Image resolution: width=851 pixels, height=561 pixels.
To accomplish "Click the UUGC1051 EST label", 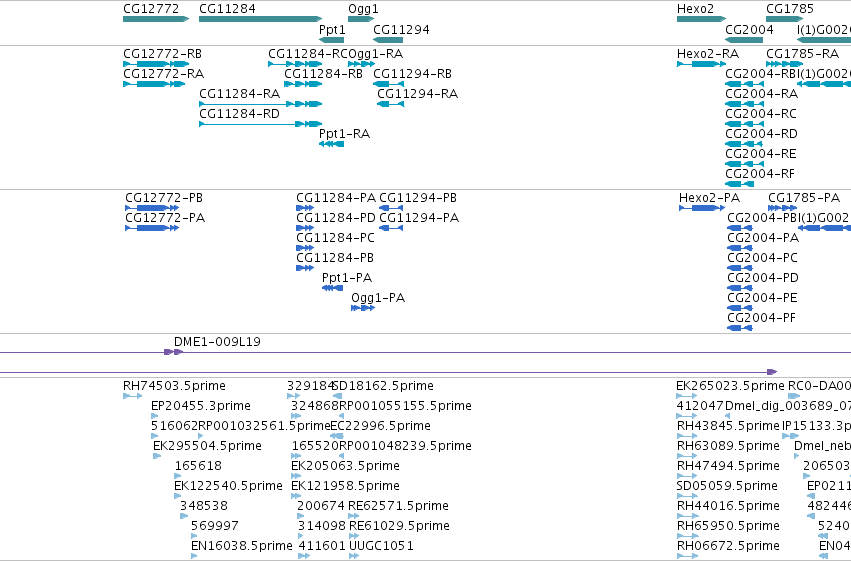I will [x=381, y=545].
